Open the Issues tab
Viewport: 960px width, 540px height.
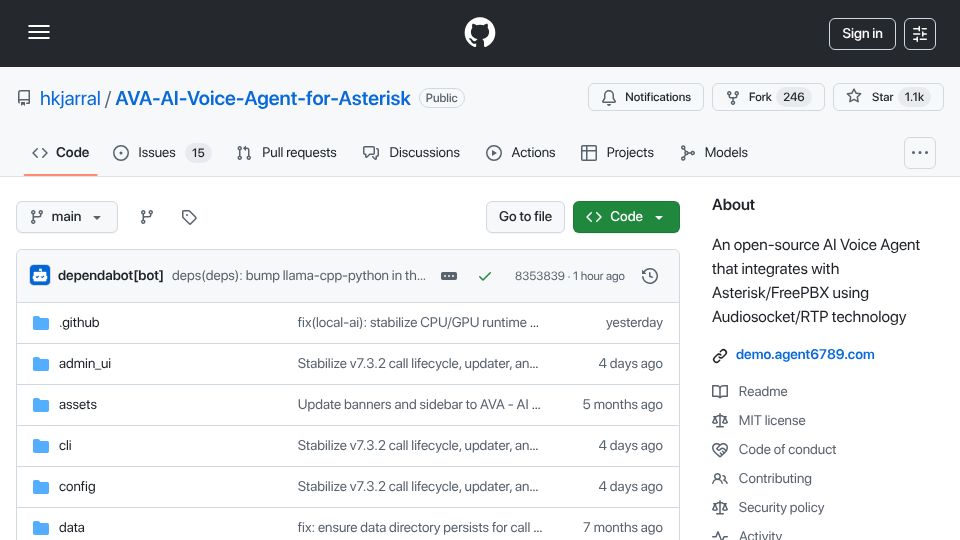pos(162,152)
